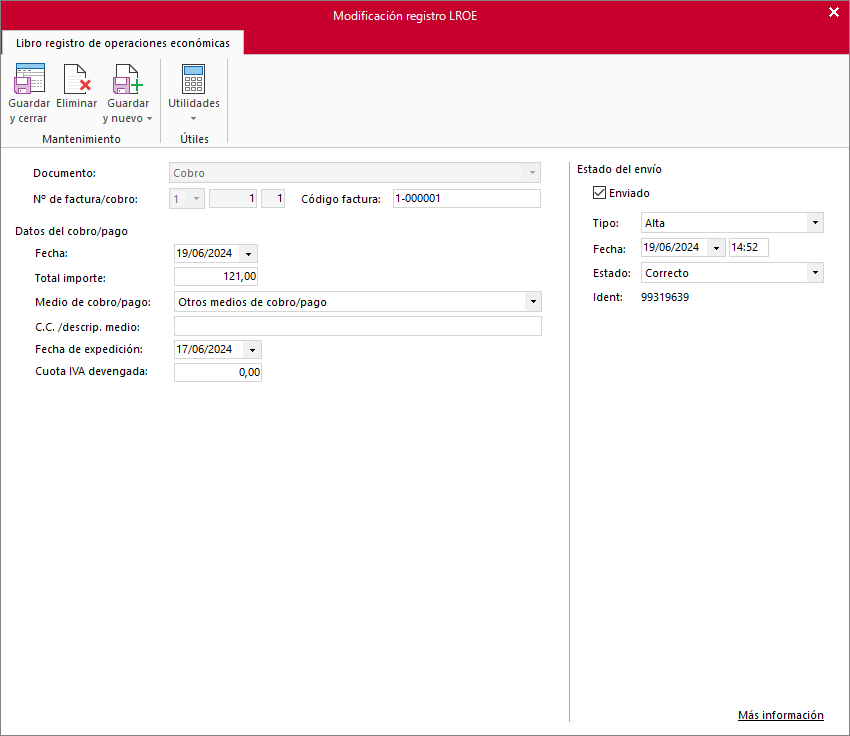Click the Estado del envío heading
The width and height of the screenshot is (850, 736).
pos(619,169)
